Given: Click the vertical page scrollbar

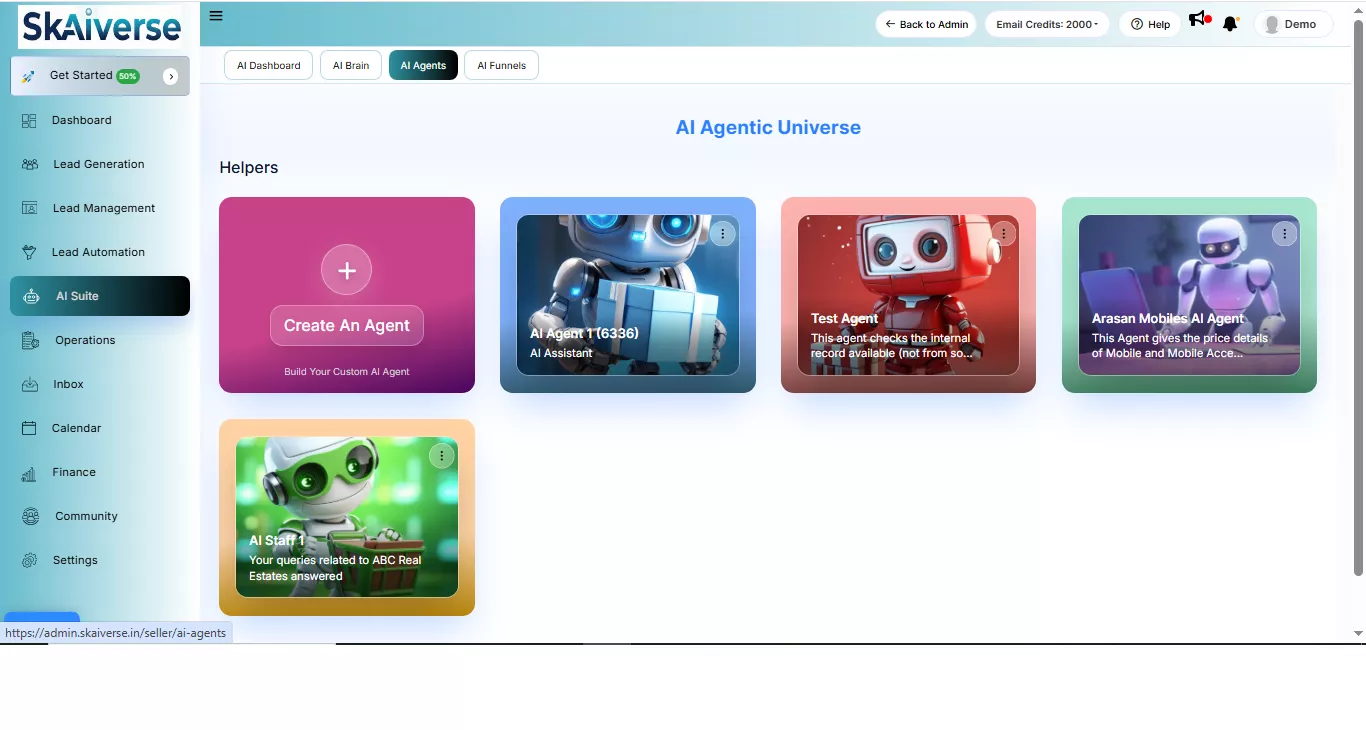Looking at the screenshot, I should [1357, 300].
